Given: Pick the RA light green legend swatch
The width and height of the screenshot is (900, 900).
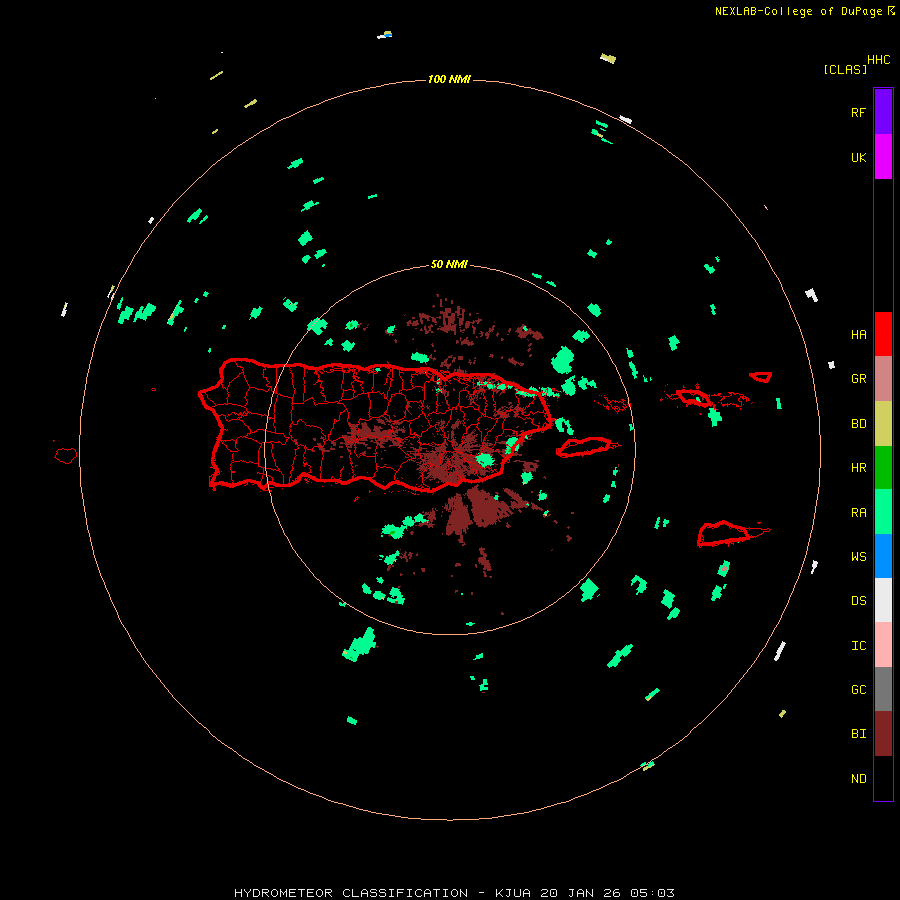Looking at the screenshot, I should pyautogui.click(x=883, y=512).
